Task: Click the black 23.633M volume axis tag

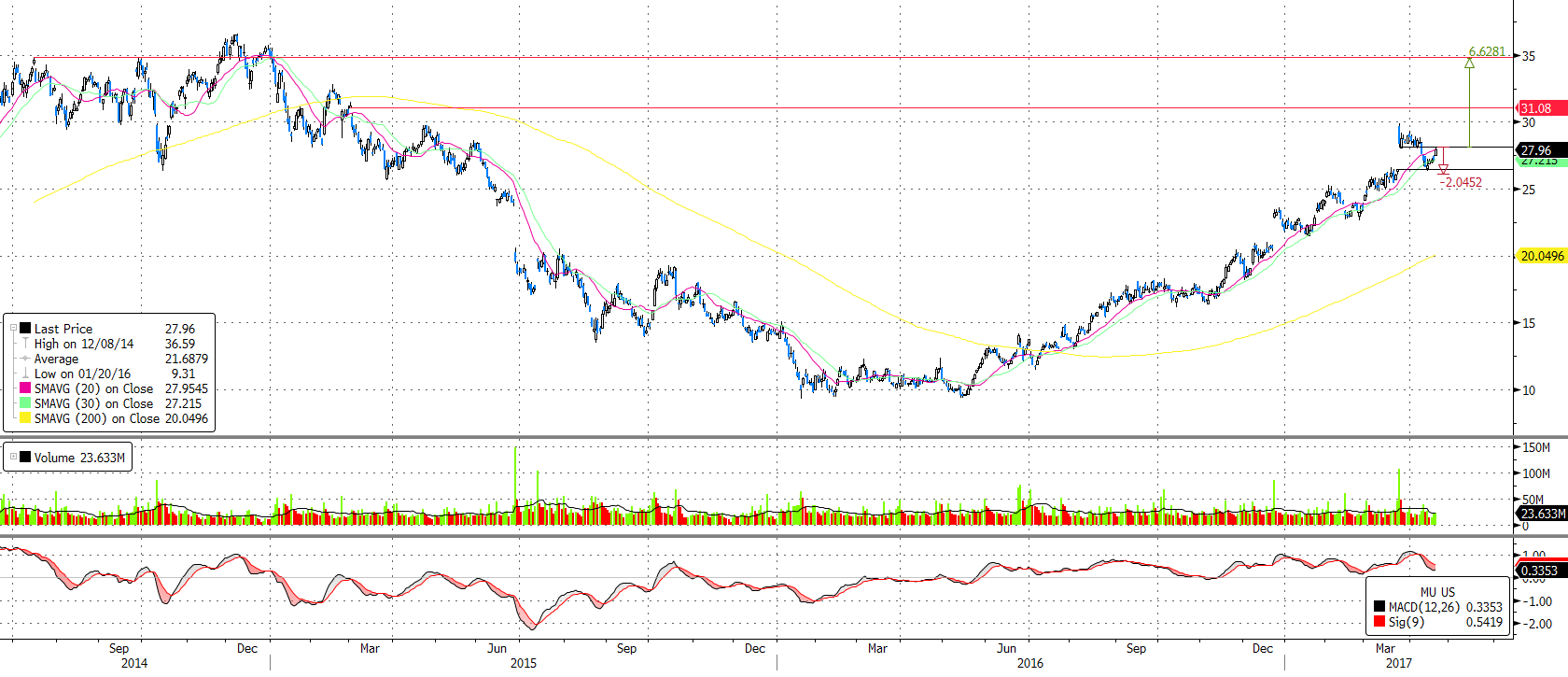Action: point(1542,514)
